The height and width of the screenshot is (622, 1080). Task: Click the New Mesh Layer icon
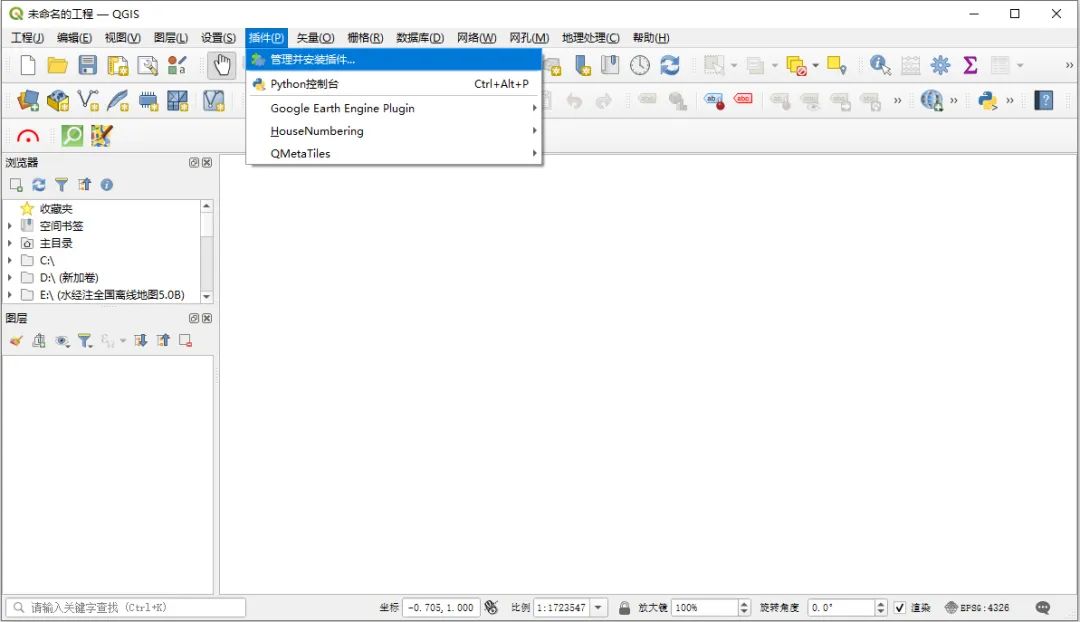point(177,101)
